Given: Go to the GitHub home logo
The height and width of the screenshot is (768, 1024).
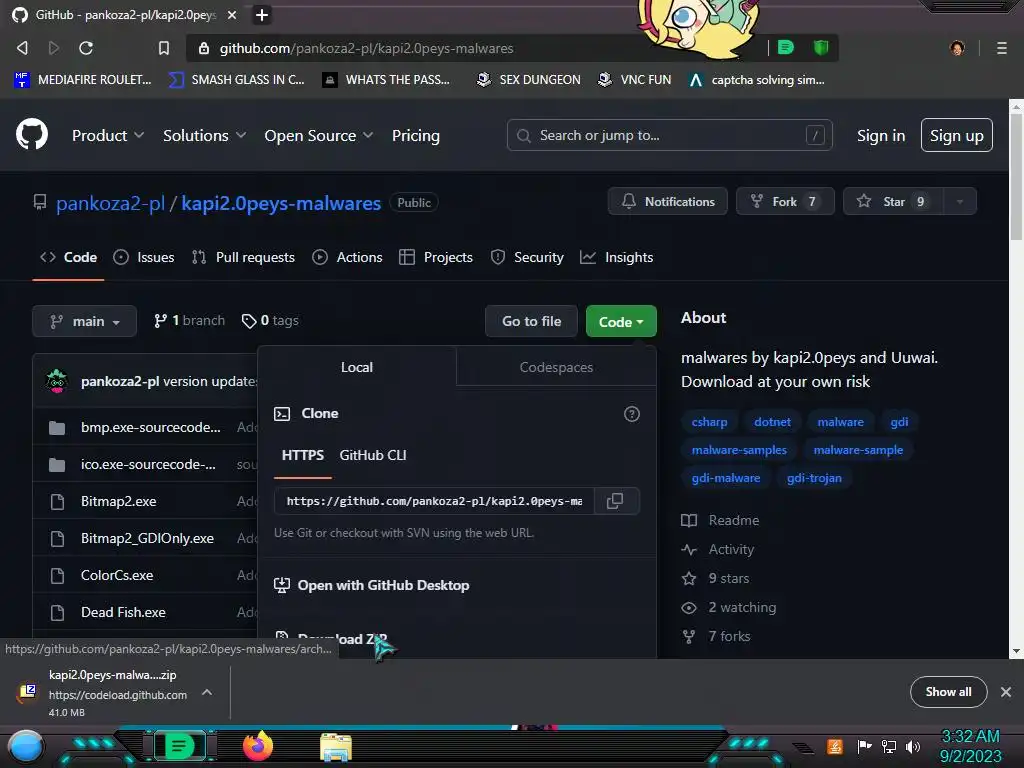Looking at the screenshot, I should click(x=32, y=134).
